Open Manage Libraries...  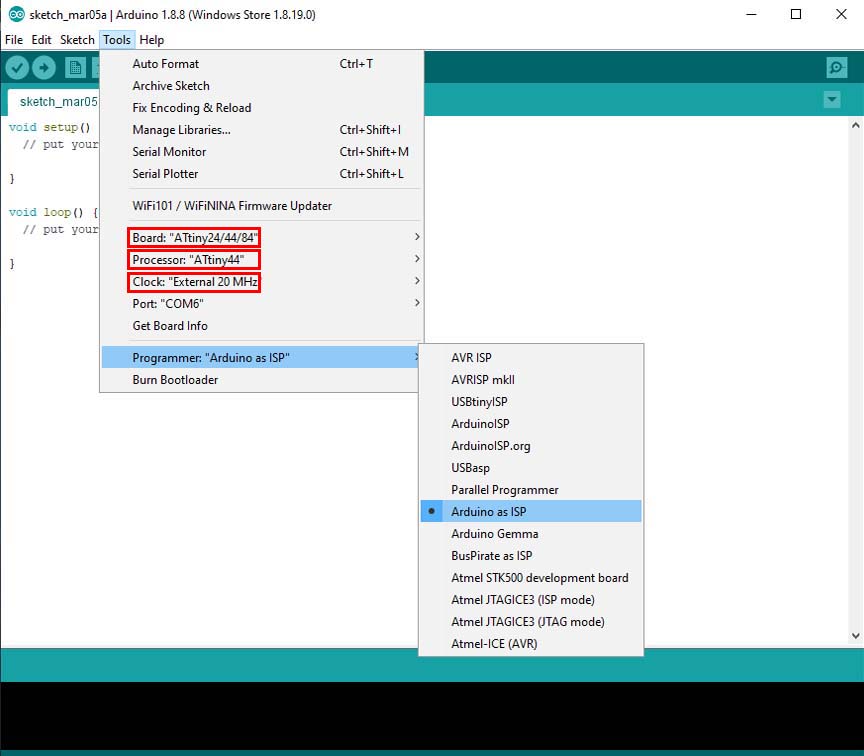[x=262, y=130]
